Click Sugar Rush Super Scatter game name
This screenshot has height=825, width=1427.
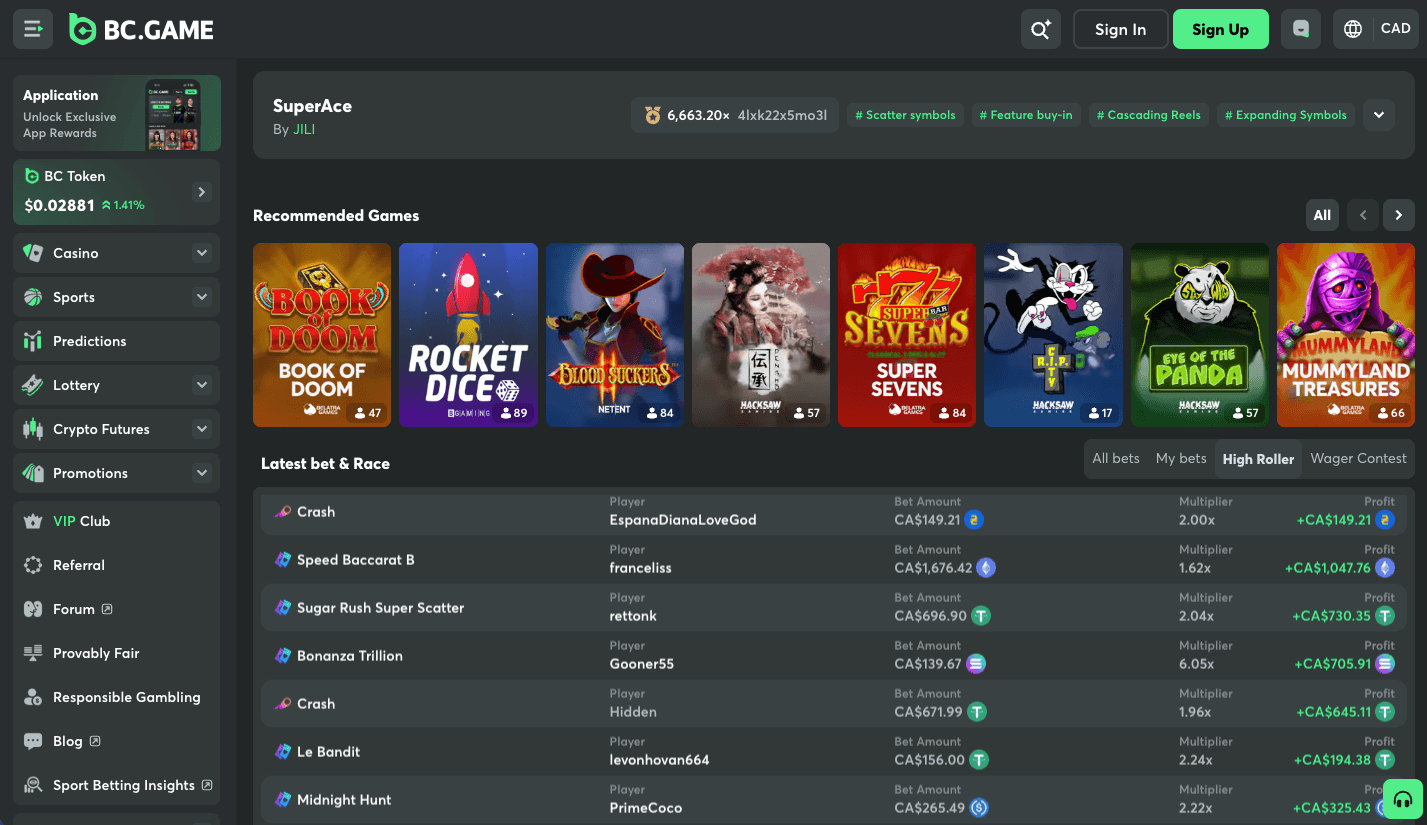380,608
